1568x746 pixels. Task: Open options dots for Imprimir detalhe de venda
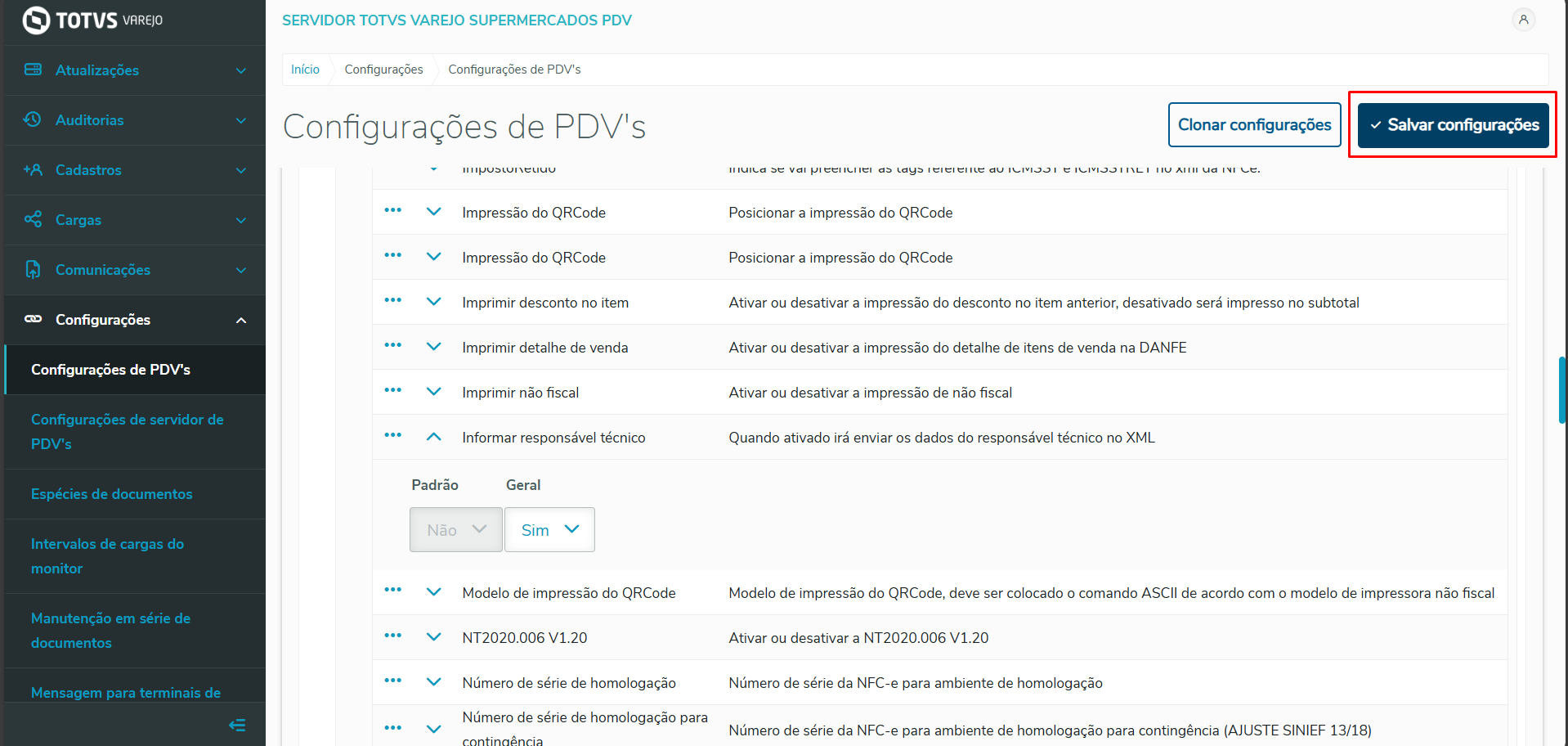pyautogui.click(x=393, y=345)
